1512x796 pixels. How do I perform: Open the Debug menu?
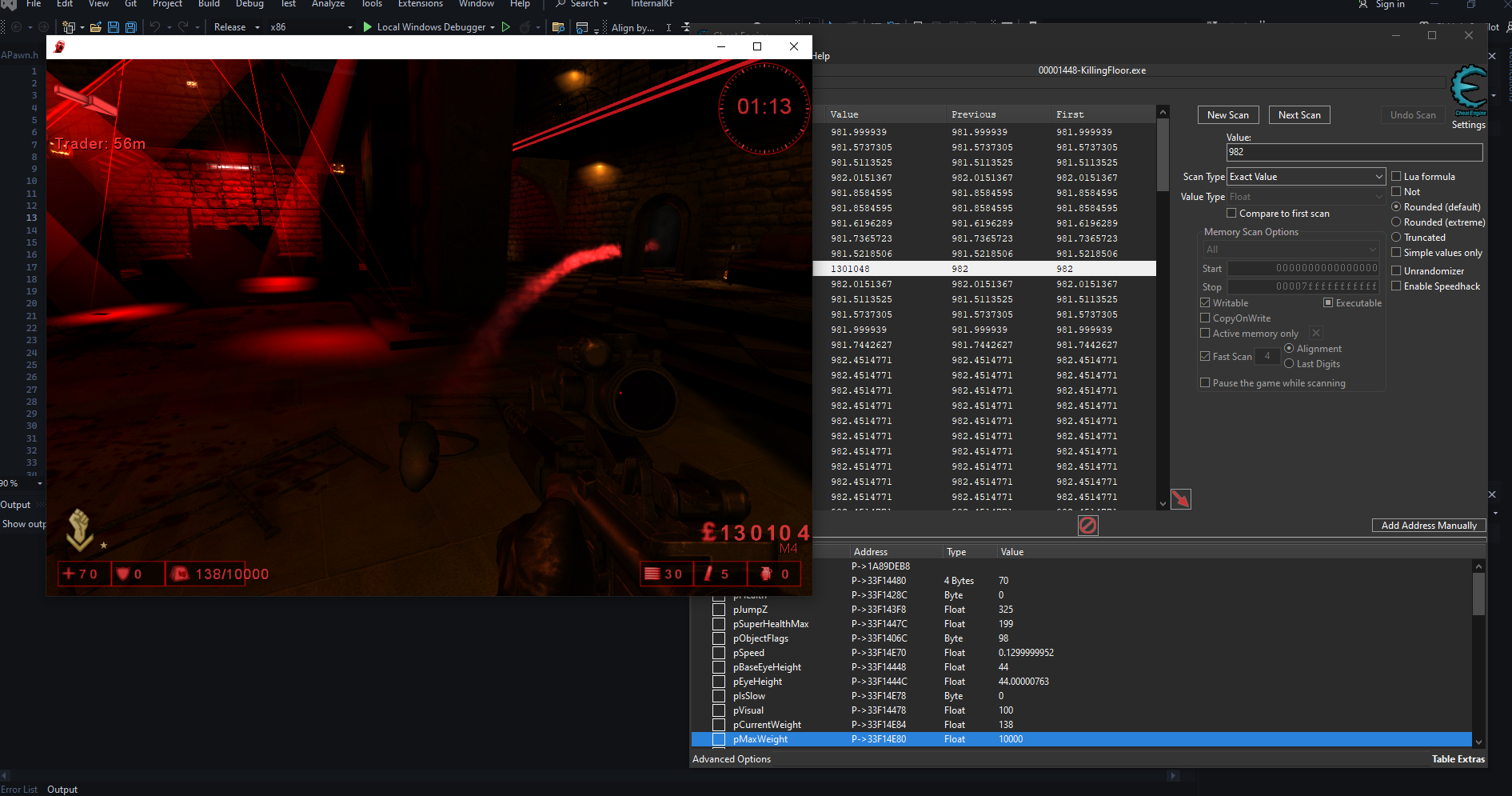coord(249,5)
